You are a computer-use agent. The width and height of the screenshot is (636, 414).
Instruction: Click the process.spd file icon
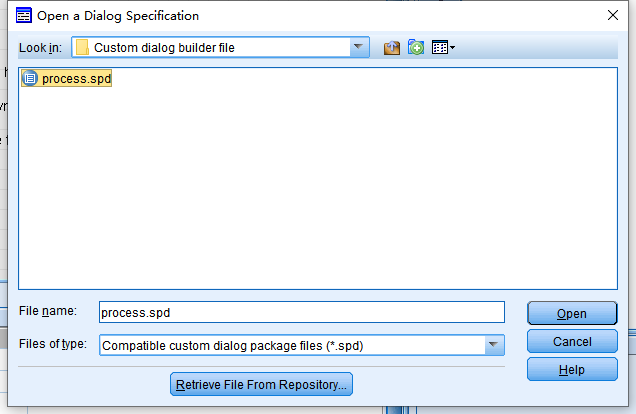click(30, 78)
